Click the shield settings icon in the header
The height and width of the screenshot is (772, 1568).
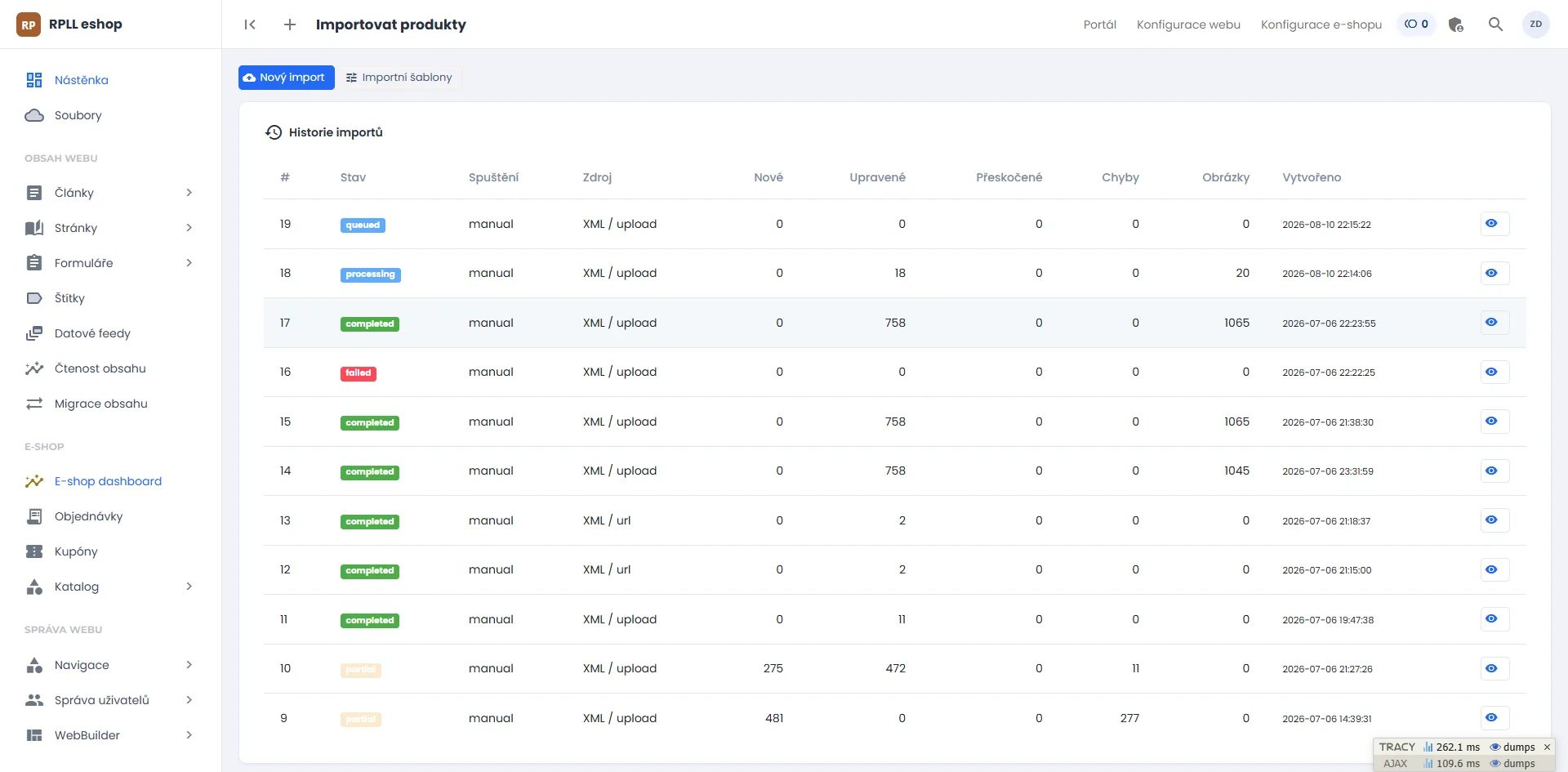pos(1455,25)
